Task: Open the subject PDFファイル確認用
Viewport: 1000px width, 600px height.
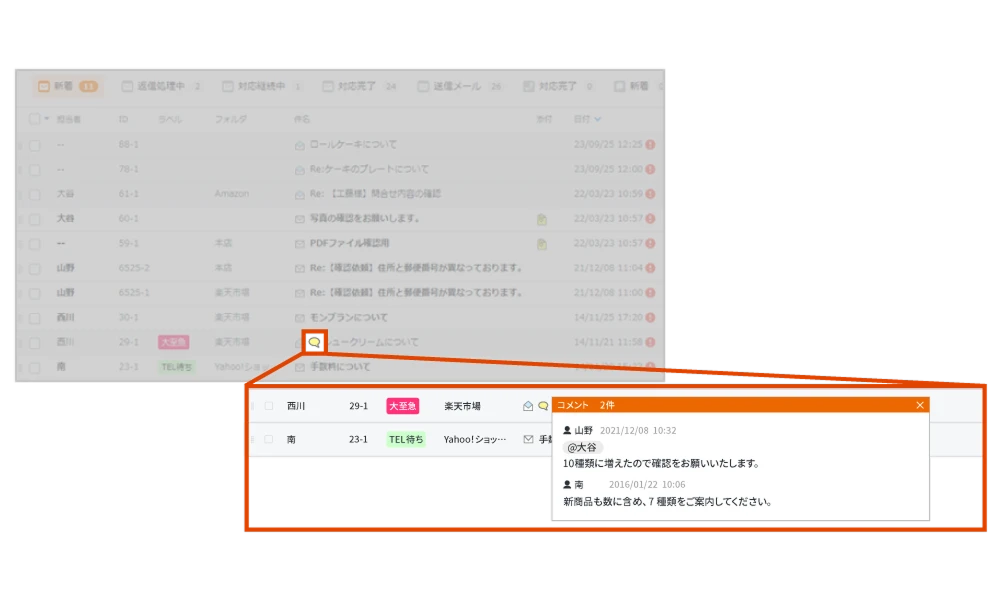Action: [x=349, y=244]
